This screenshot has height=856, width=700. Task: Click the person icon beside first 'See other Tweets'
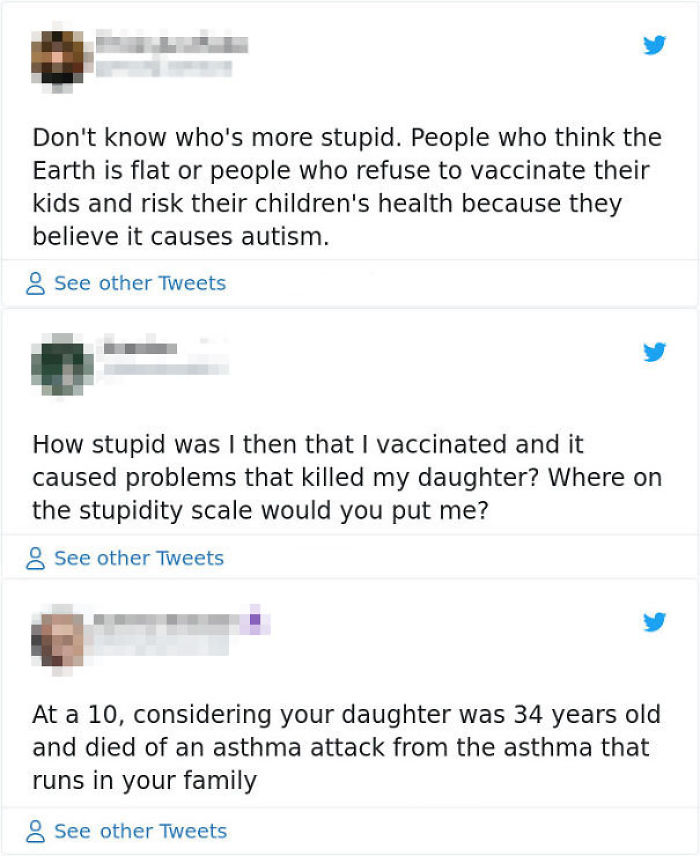click(35, 283)
